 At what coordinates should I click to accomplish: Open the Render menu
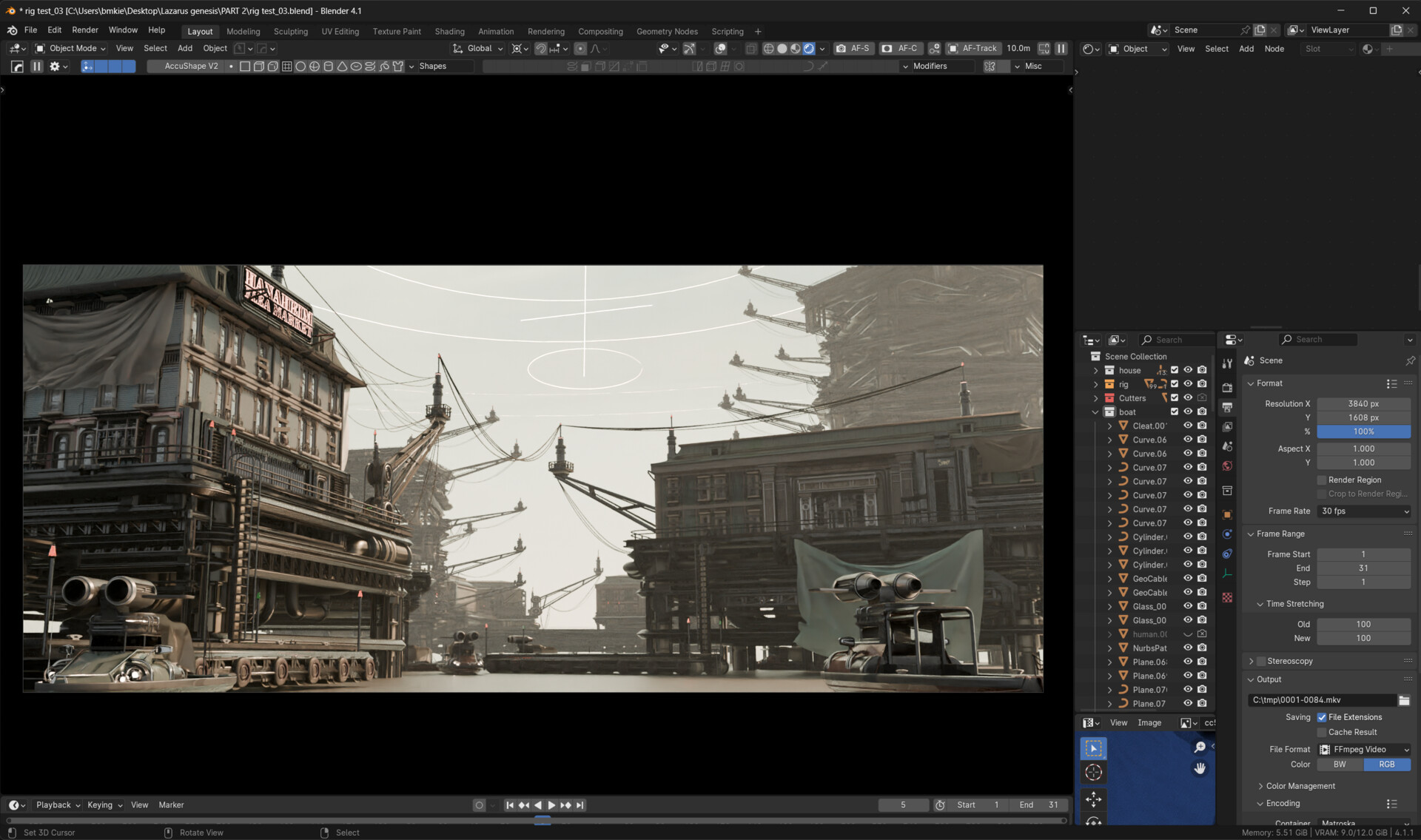[84, 30]
